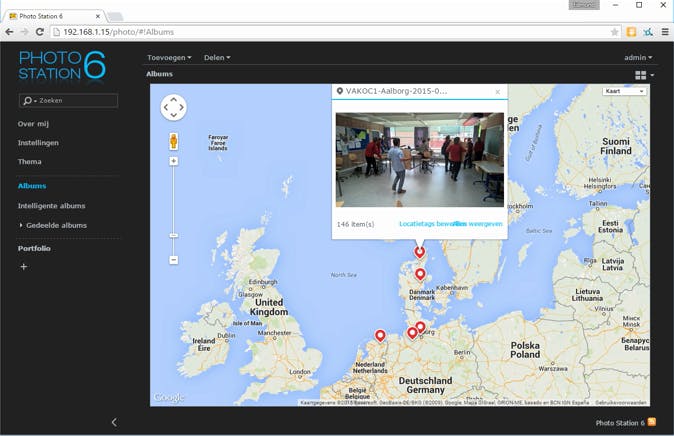
Task: Click the weergeven link in popup
Action: pos(485,224)
